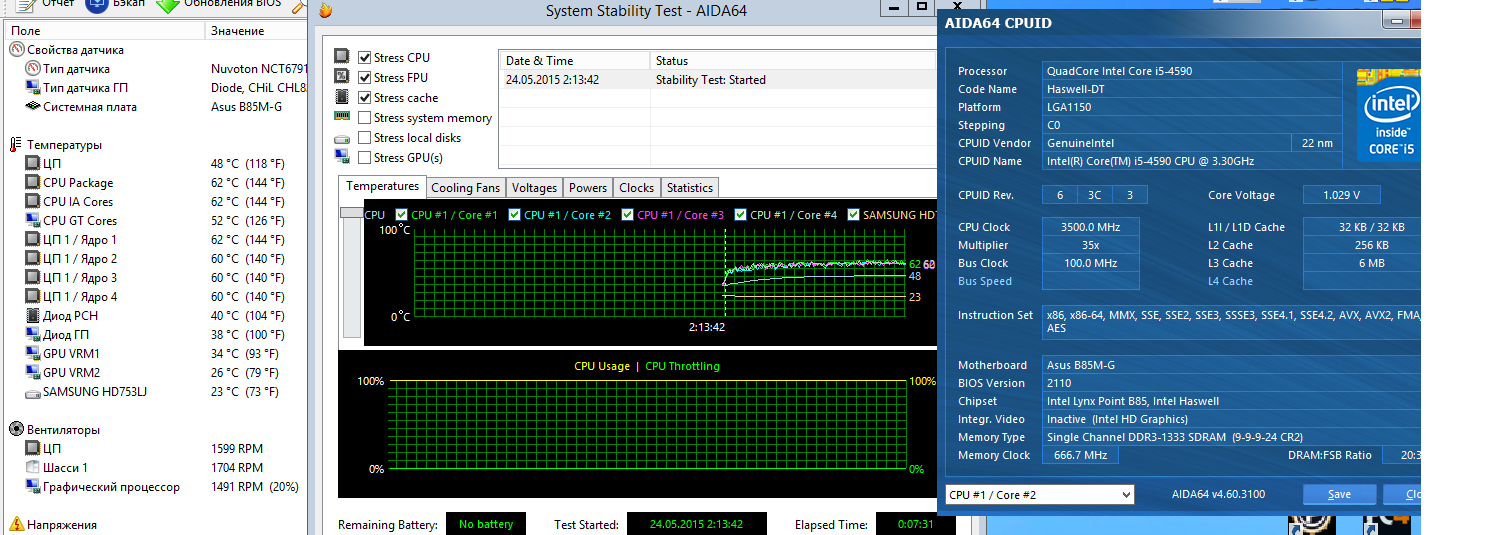Click the Бэкап backup icon in toolbar

pos(97,5)
